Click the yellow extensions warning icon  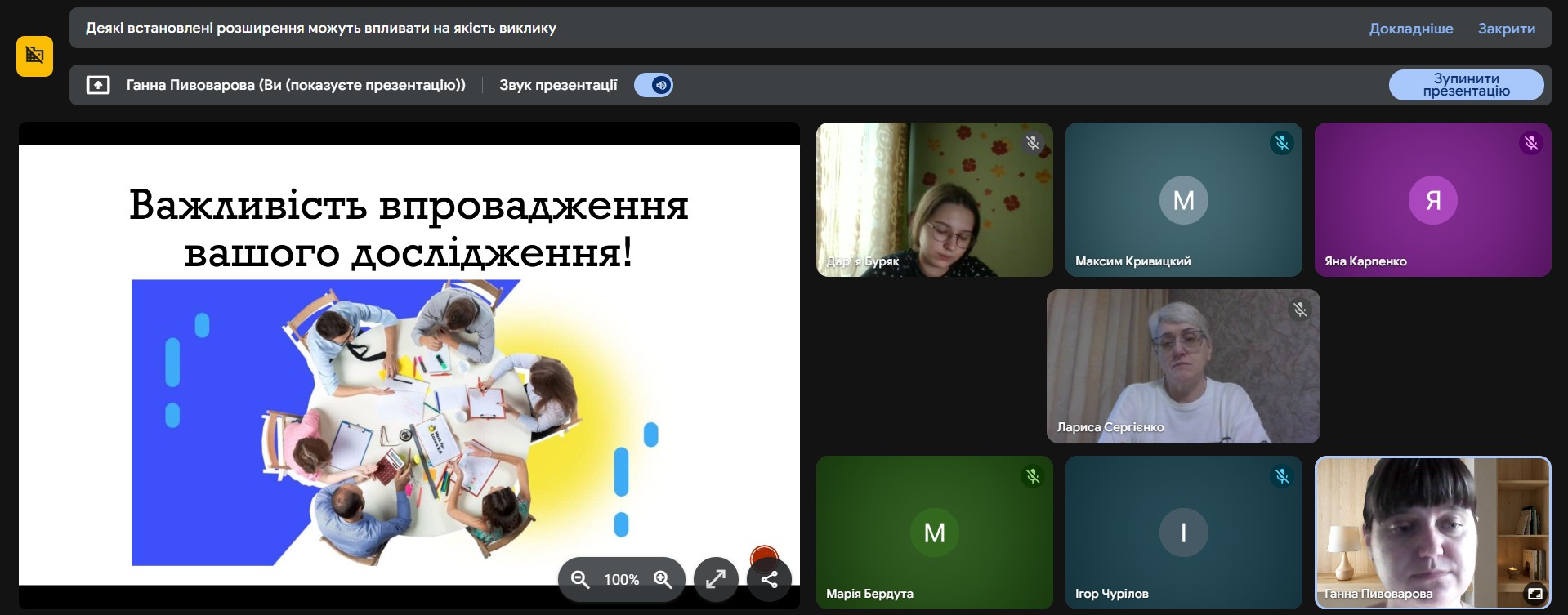tap(34, 56)
